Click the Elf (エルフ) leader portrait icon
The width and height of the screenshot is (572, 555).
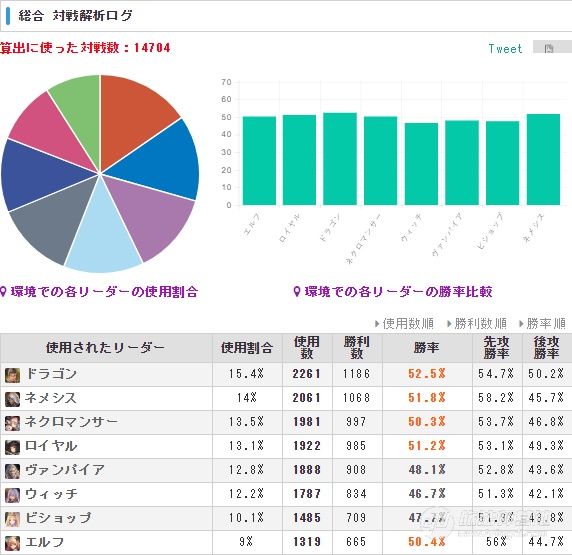(12, 543)
